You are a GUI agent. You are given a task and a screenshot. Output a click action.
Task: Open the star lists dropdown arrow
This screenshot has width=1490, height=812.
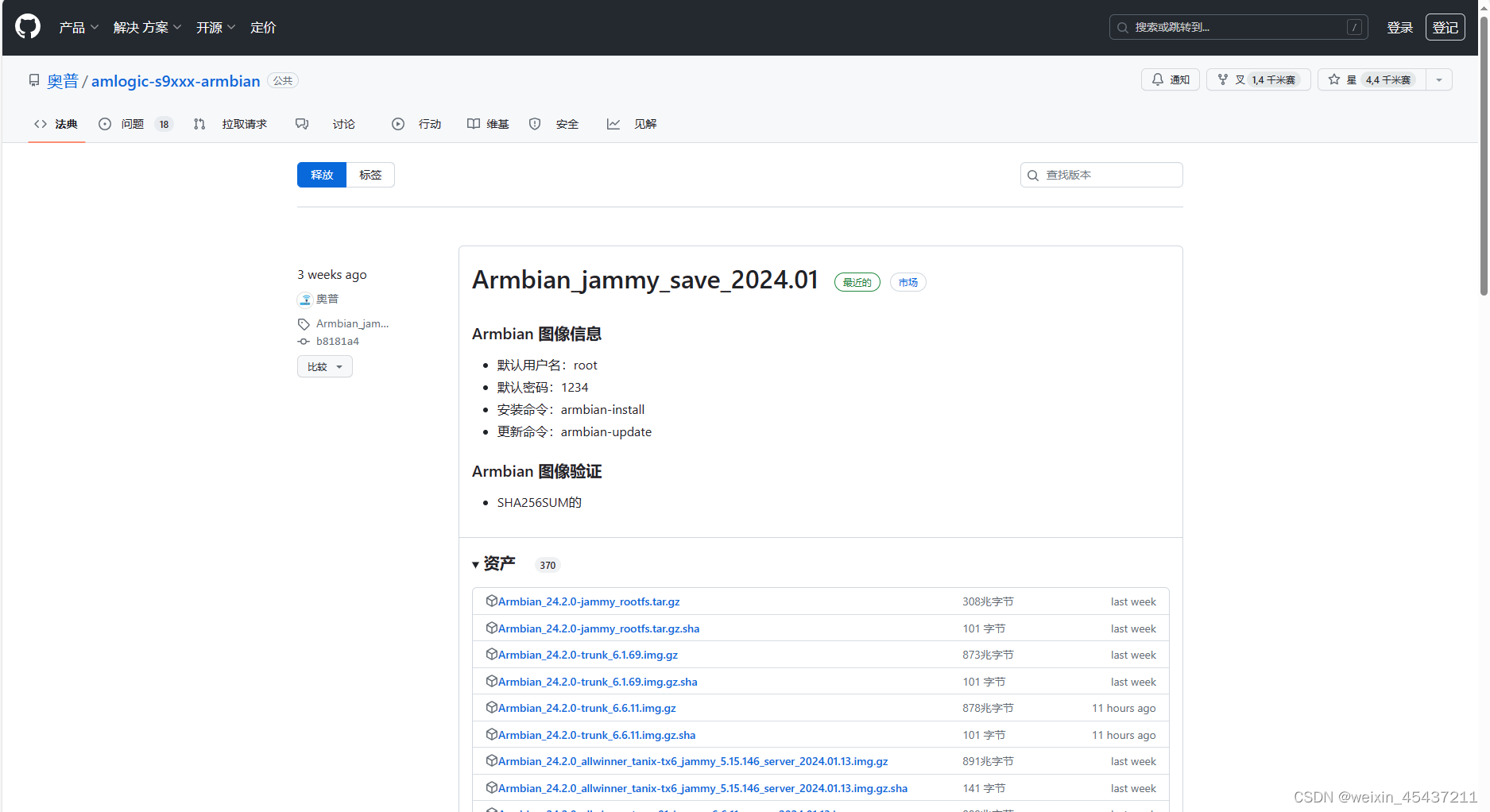pyautogui.click(x=1439, y=79)
